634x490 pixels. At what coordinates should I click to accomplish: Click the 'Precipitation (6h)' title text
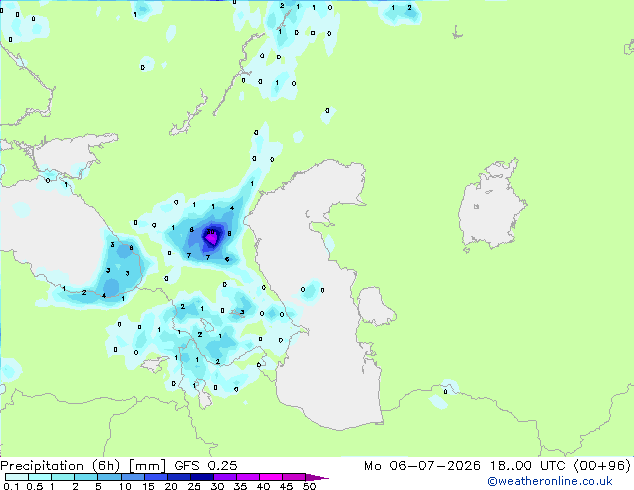tap(60, 466)
